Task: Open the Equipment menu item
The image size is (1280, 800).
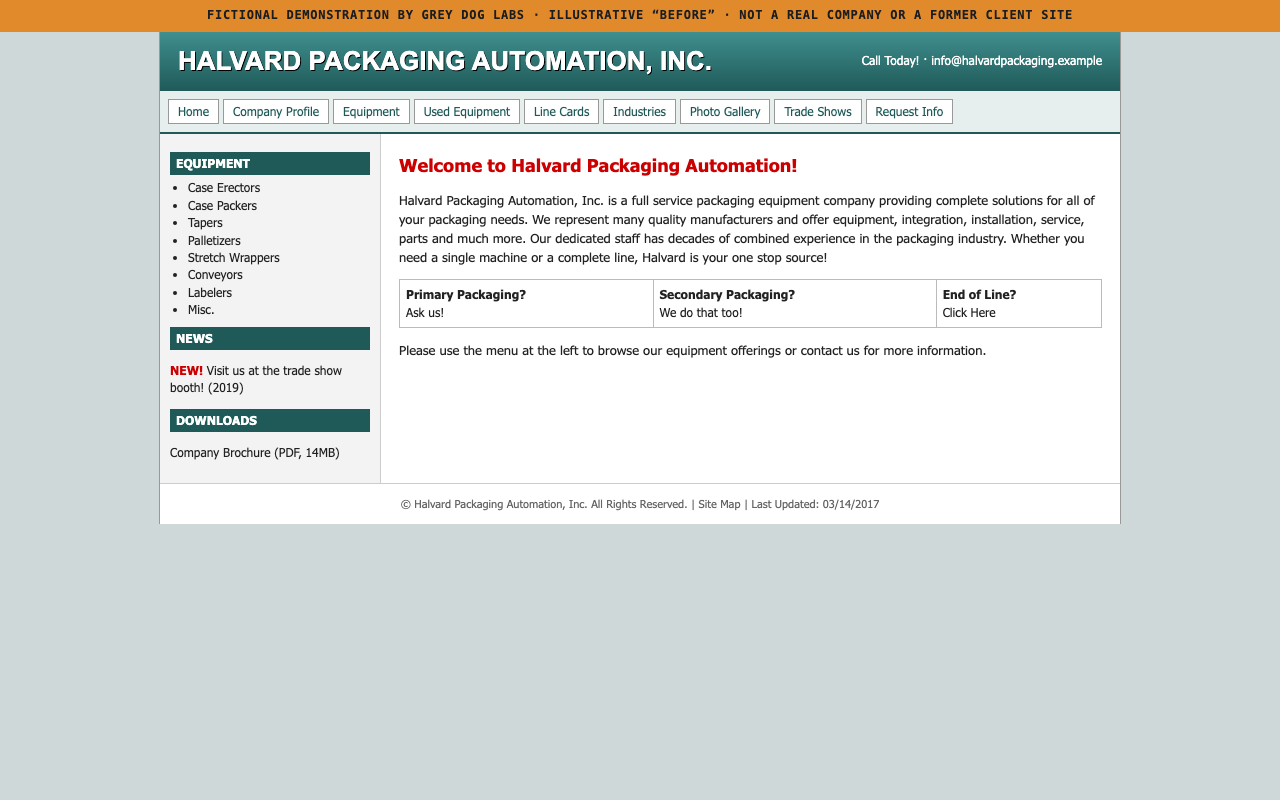Action: (371, 112)
